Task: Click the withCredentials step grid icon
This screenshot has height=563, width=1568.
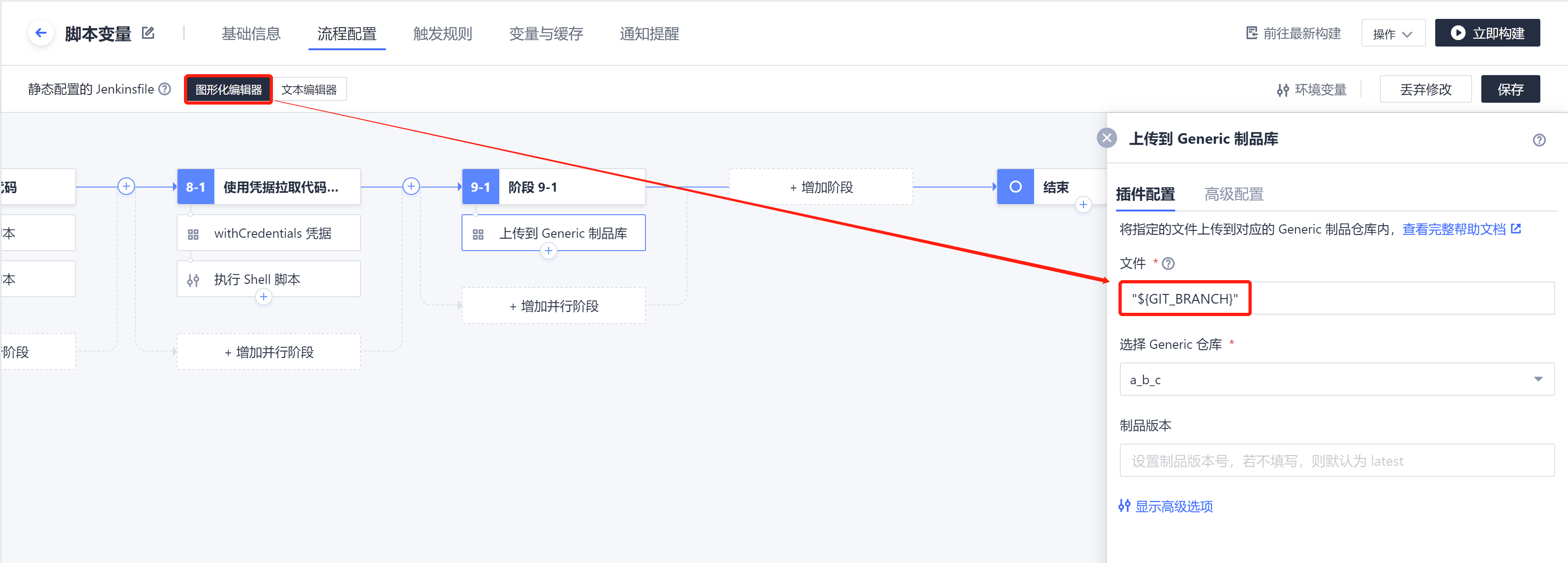Action: (x=193, y=234)
